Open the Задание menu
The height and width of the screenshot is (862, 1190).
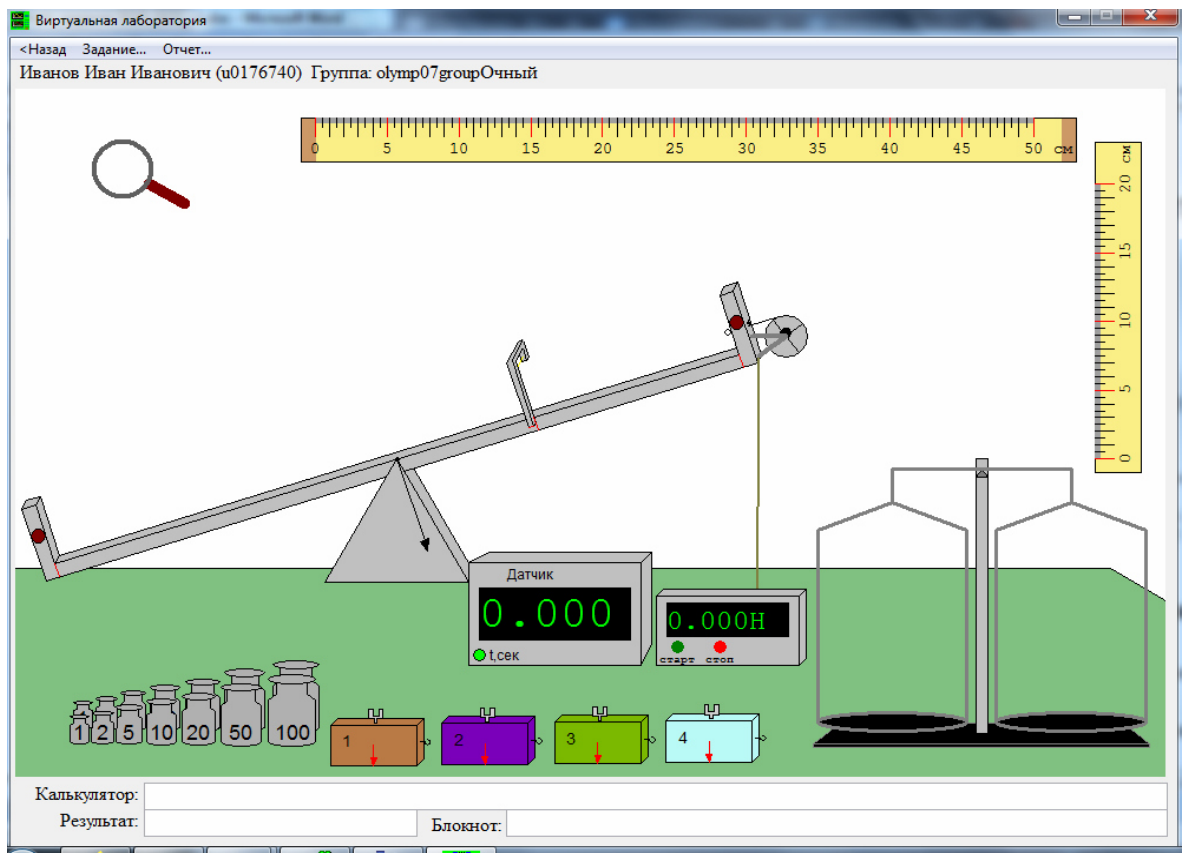114,49
